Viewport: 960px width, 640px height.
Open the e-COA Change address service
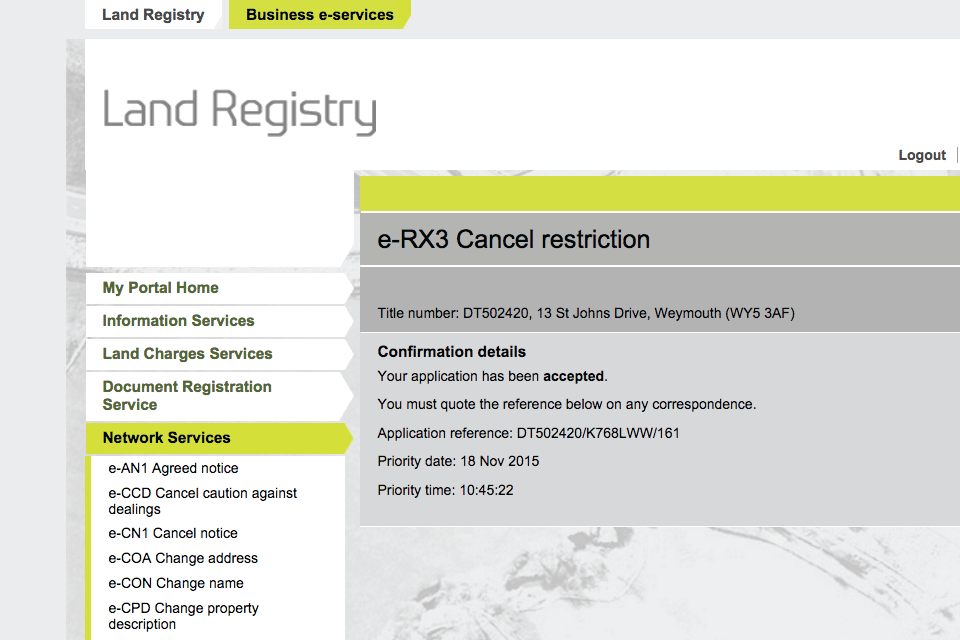click(x=183, y=558)
